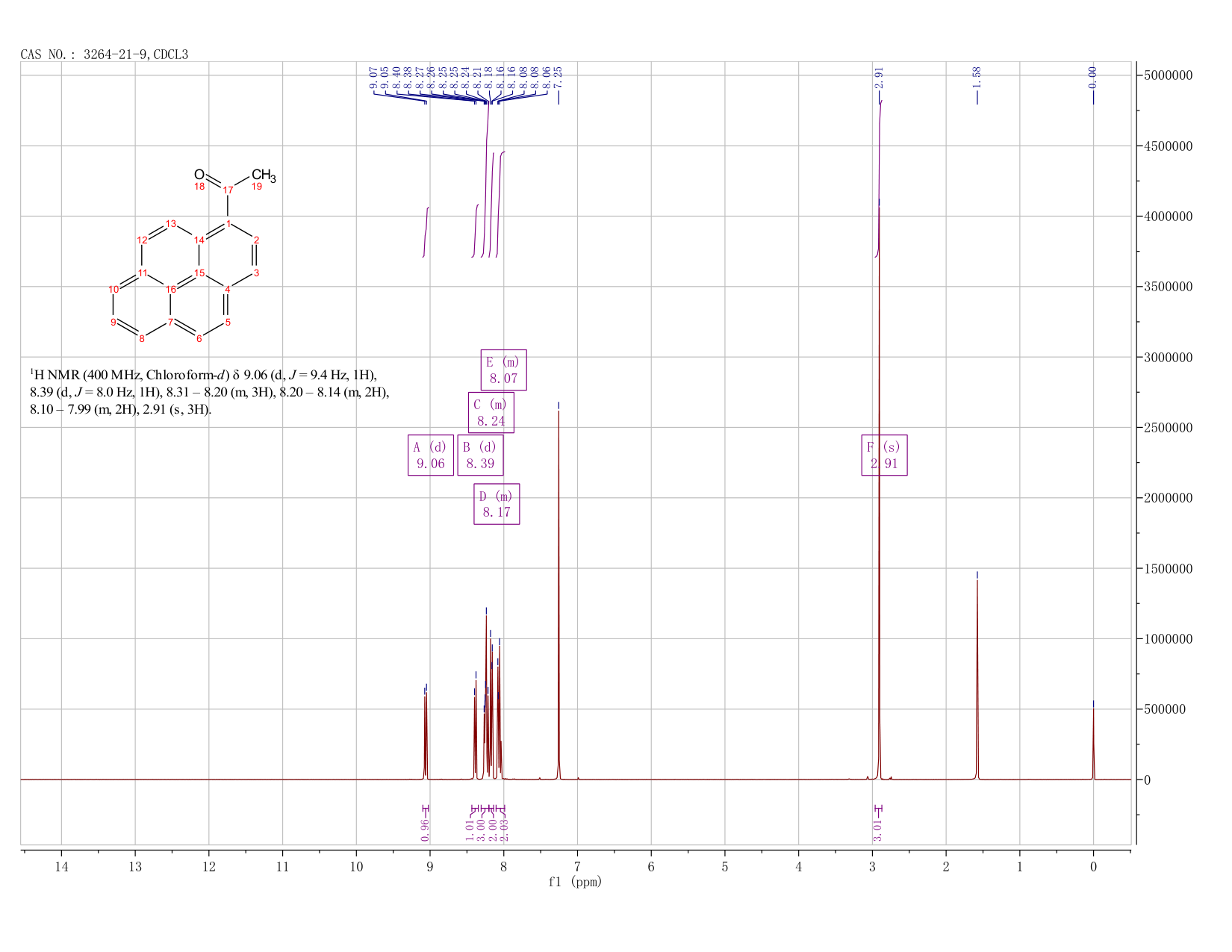
Task: Select multiplet box E (m) 8.07
Action: pos(503,370)
